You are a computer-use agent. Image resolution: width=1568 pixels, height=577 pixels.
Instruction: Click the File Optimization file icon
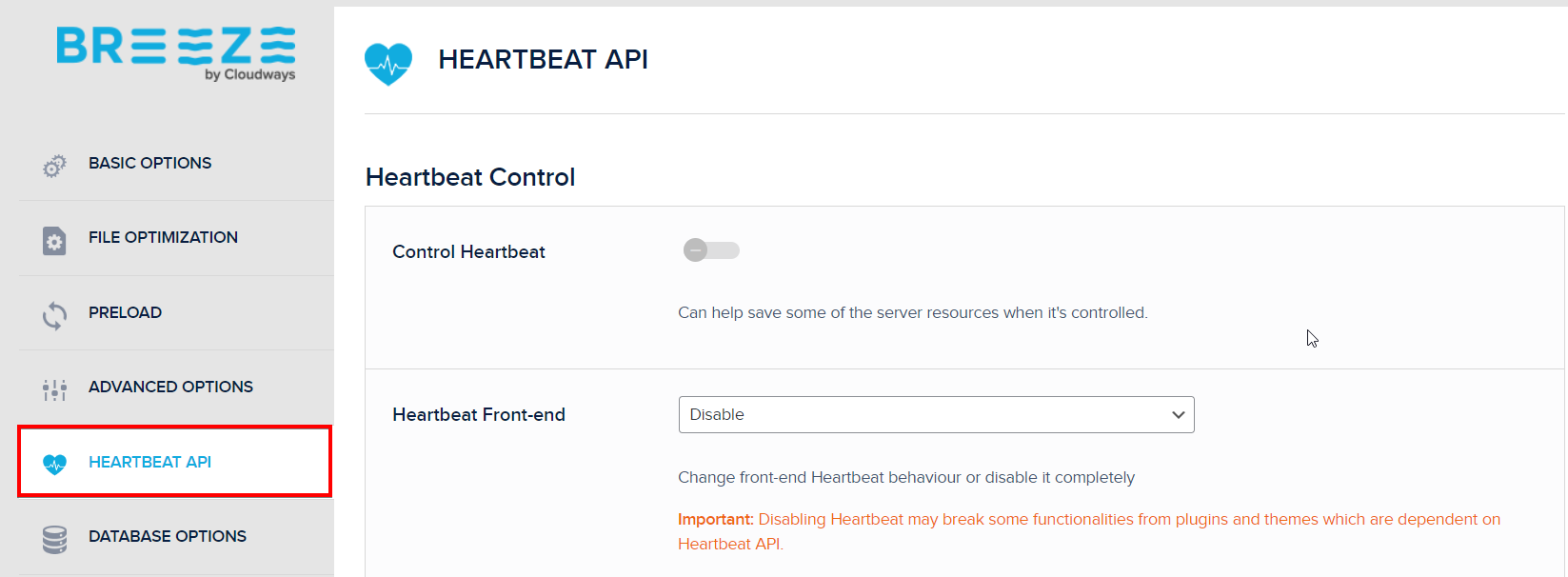[54, 241]
